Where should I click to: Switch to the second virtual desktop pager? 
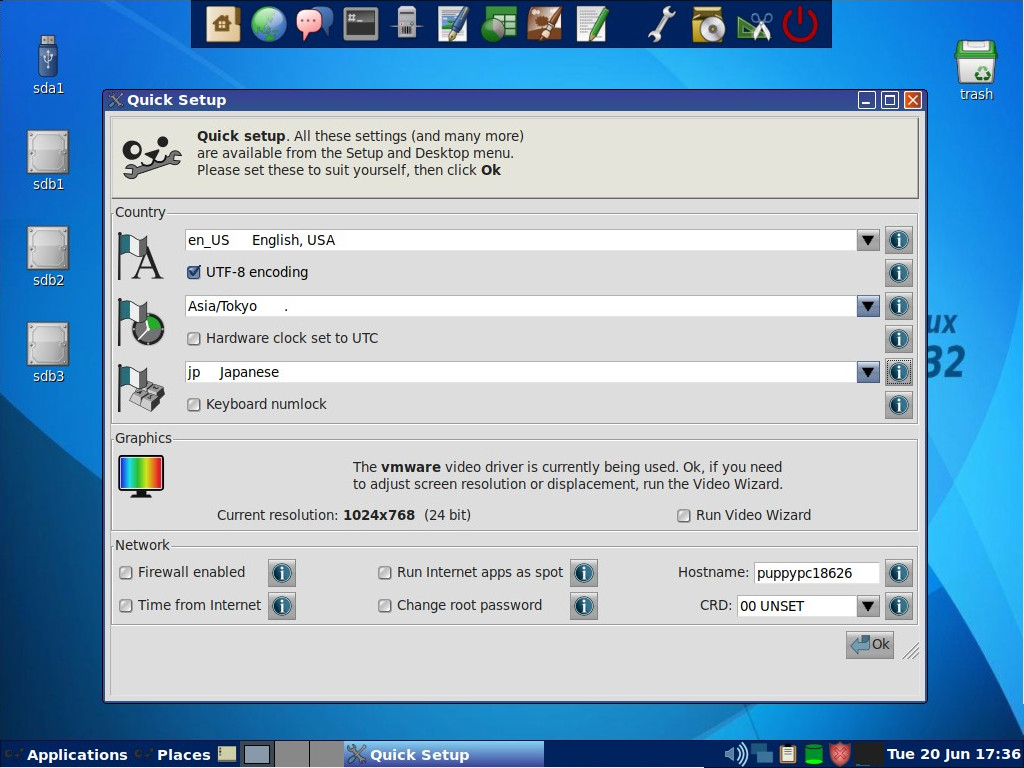(291, 754)
